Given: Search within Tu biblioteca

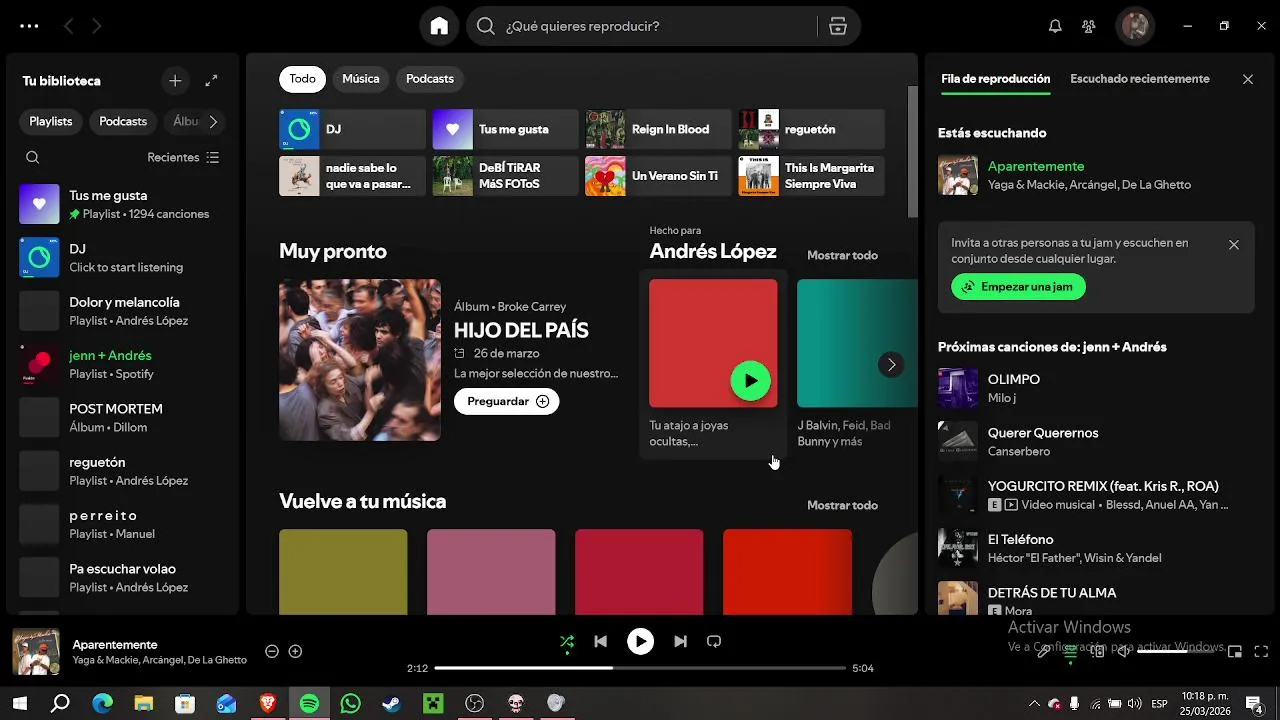Looking at the screenshot, I should pos(33,157).
